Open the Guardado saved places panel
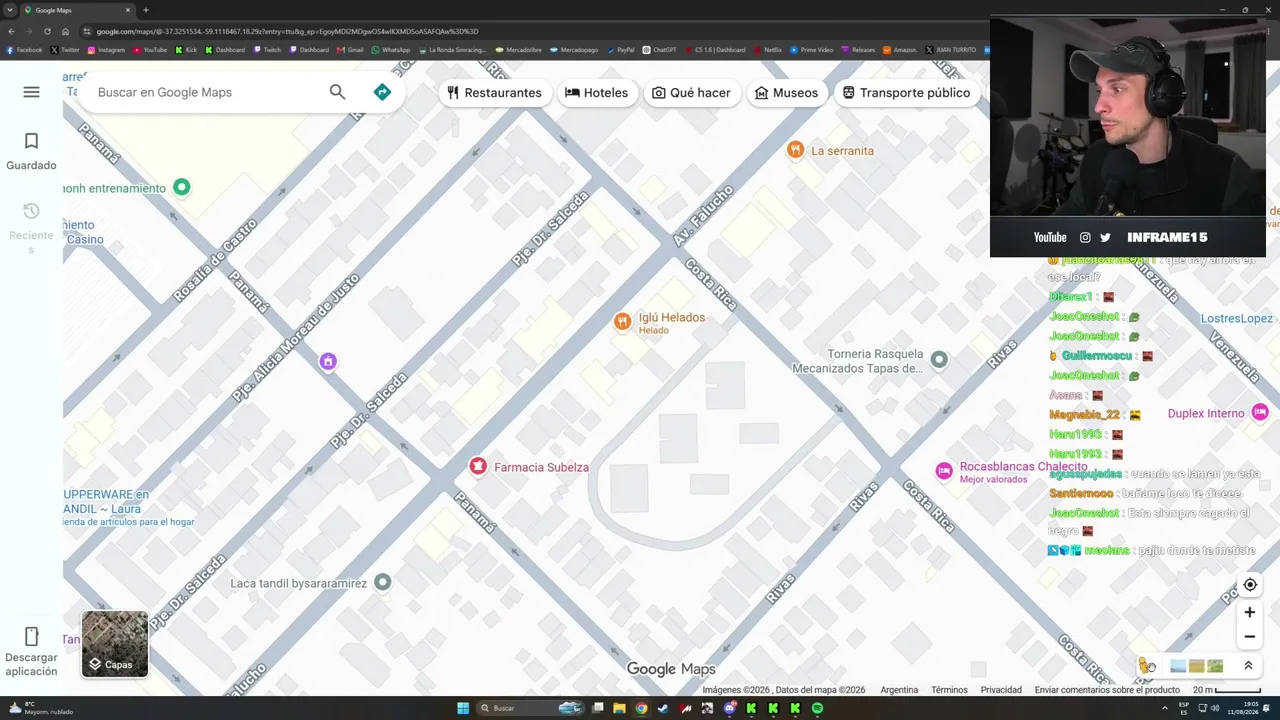Screen dimensions: 1280x720 click(x=31, y=151)
